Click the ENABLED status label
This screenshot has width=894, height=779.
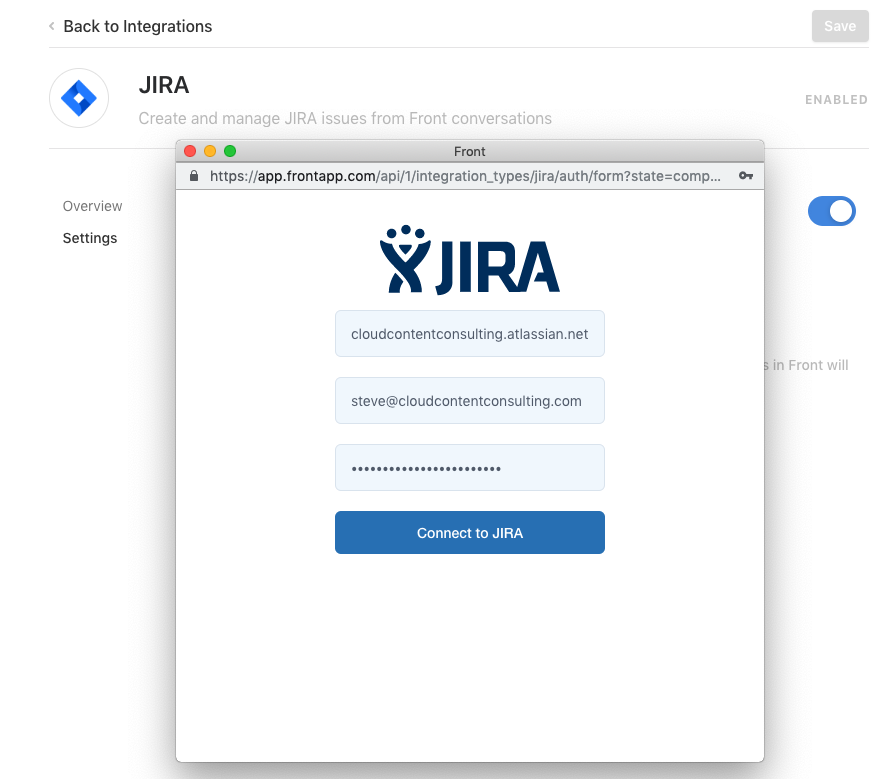tap(836, 100)
